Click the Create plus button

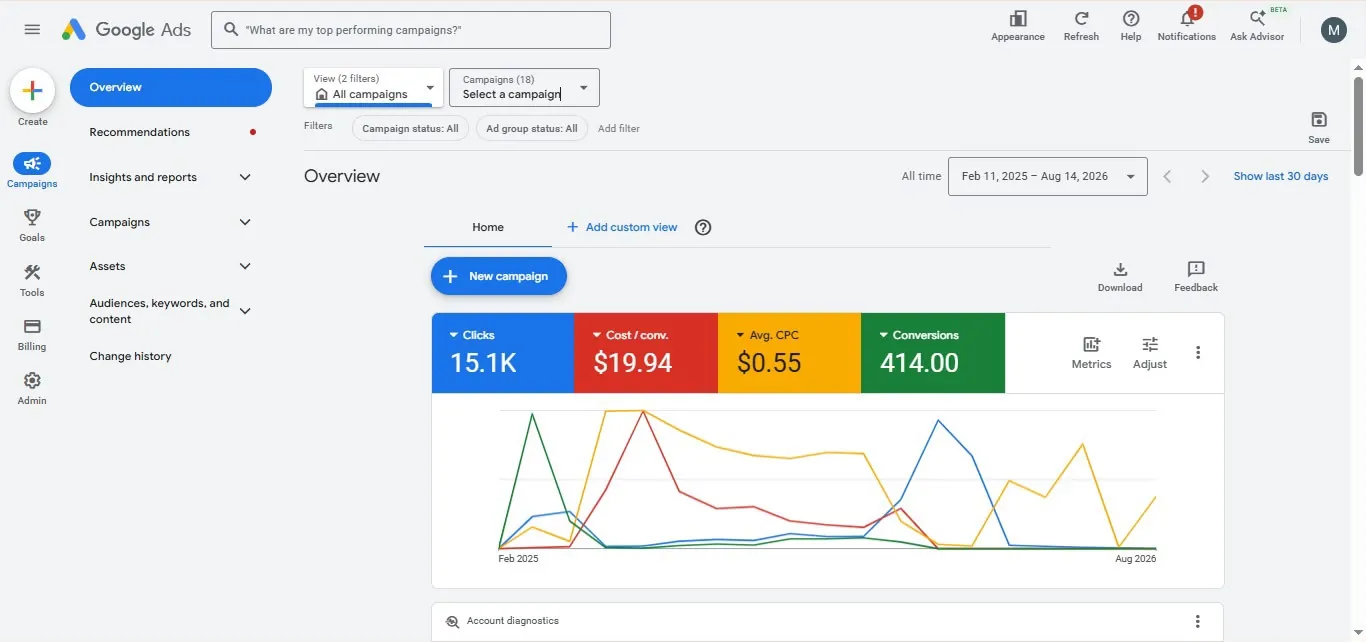click(x=32, y=91)
